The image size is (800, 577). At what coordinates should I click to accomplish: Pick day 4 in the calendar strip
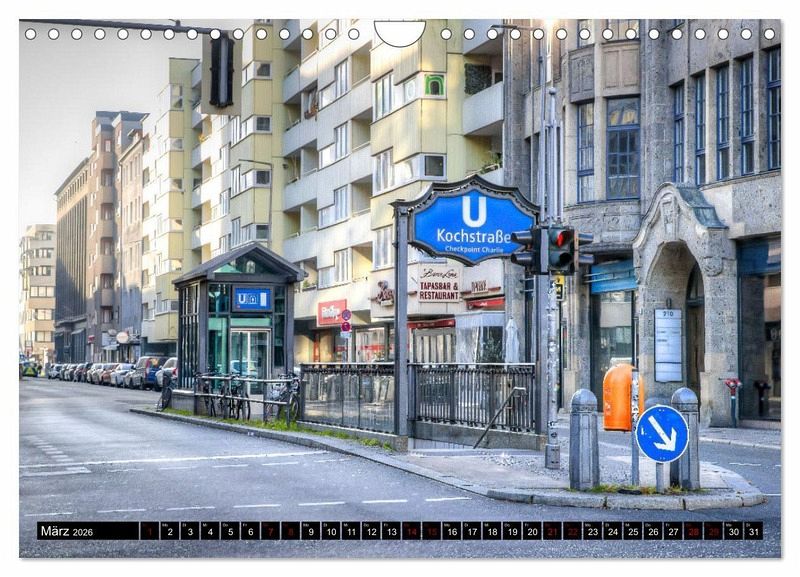[x=210, y=531]
